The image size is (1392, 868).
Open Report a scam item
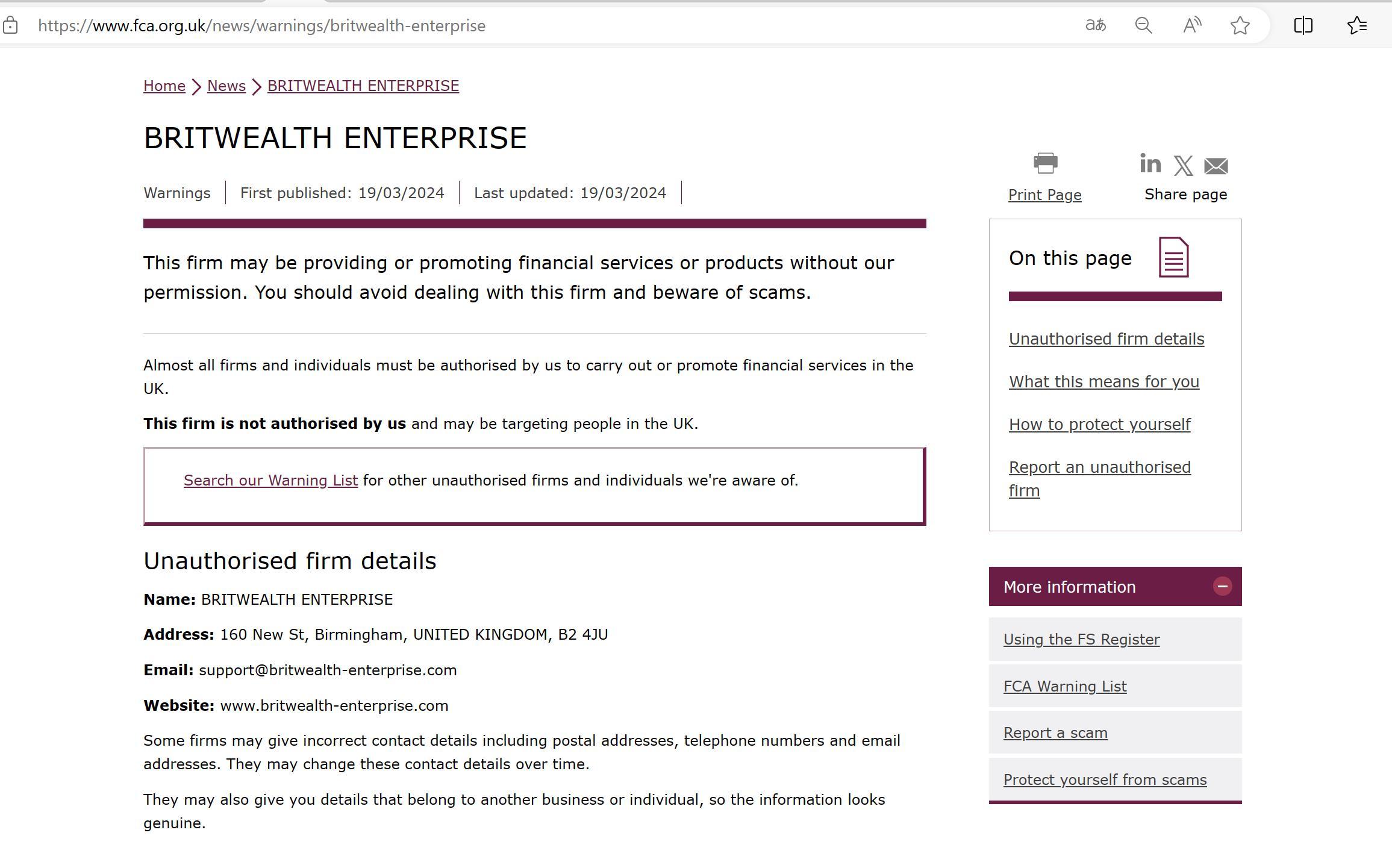pyautogui.click(x=1055, y=733)
